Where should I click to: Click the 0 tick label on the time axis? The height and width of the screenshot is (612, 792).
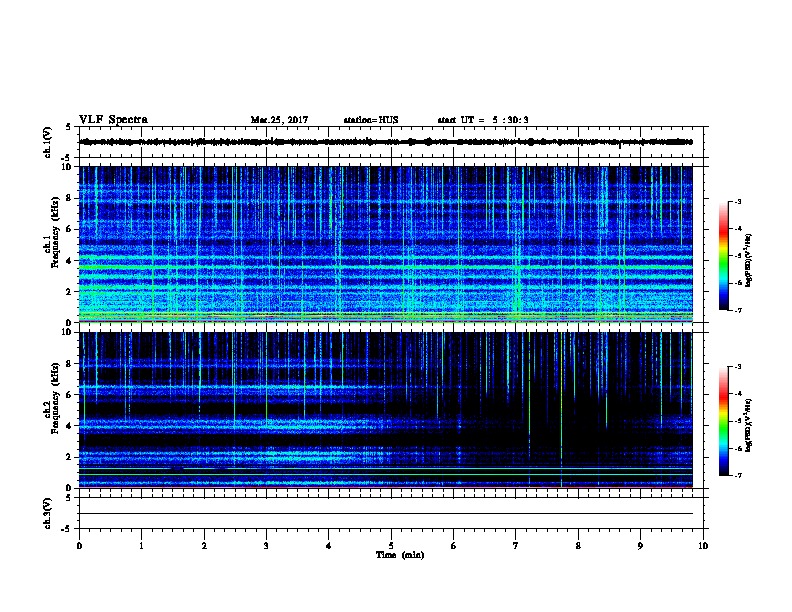click(79, 546)
